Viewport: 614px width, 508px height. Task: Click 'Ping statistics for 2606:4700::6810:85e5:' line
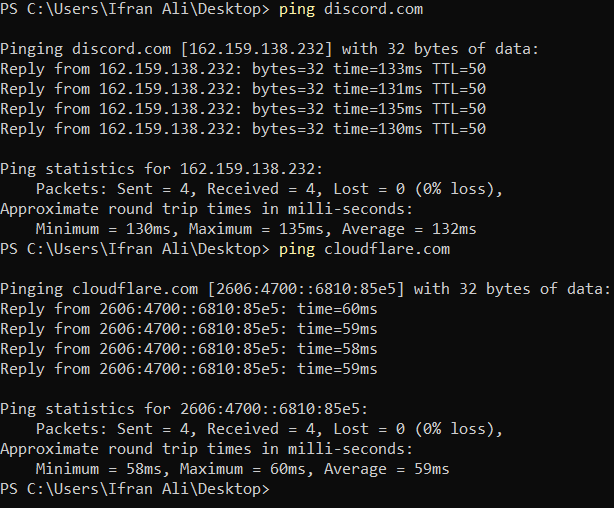click(184, 409)
